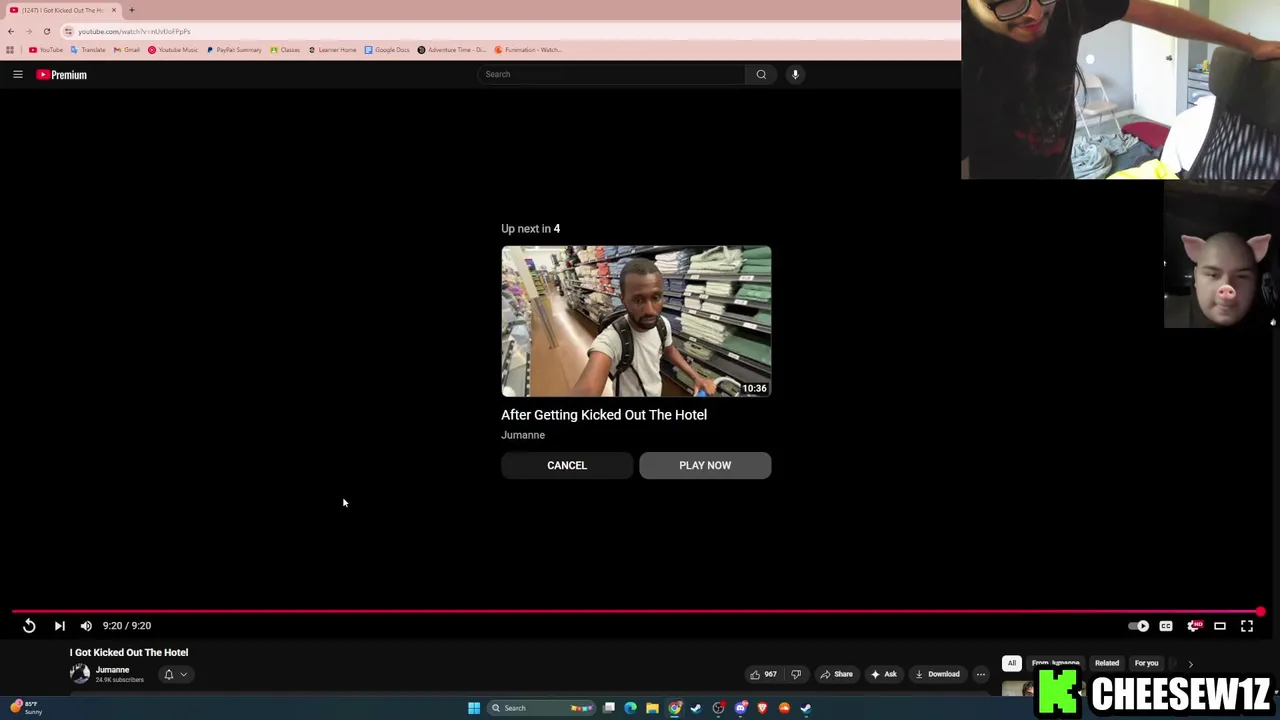Open the Google Docs bookmark

387,50
